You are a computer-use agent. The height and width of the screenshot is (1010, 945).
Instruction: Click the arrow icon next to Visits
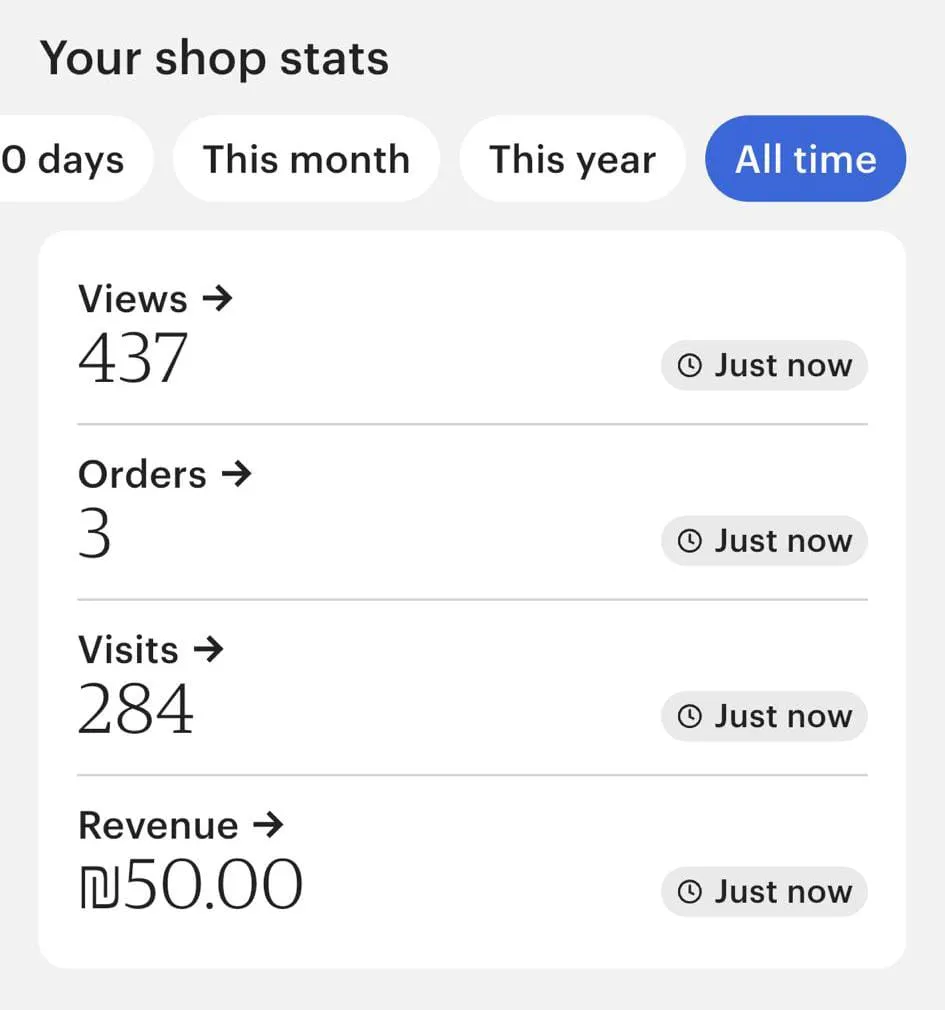pos(207,650)
